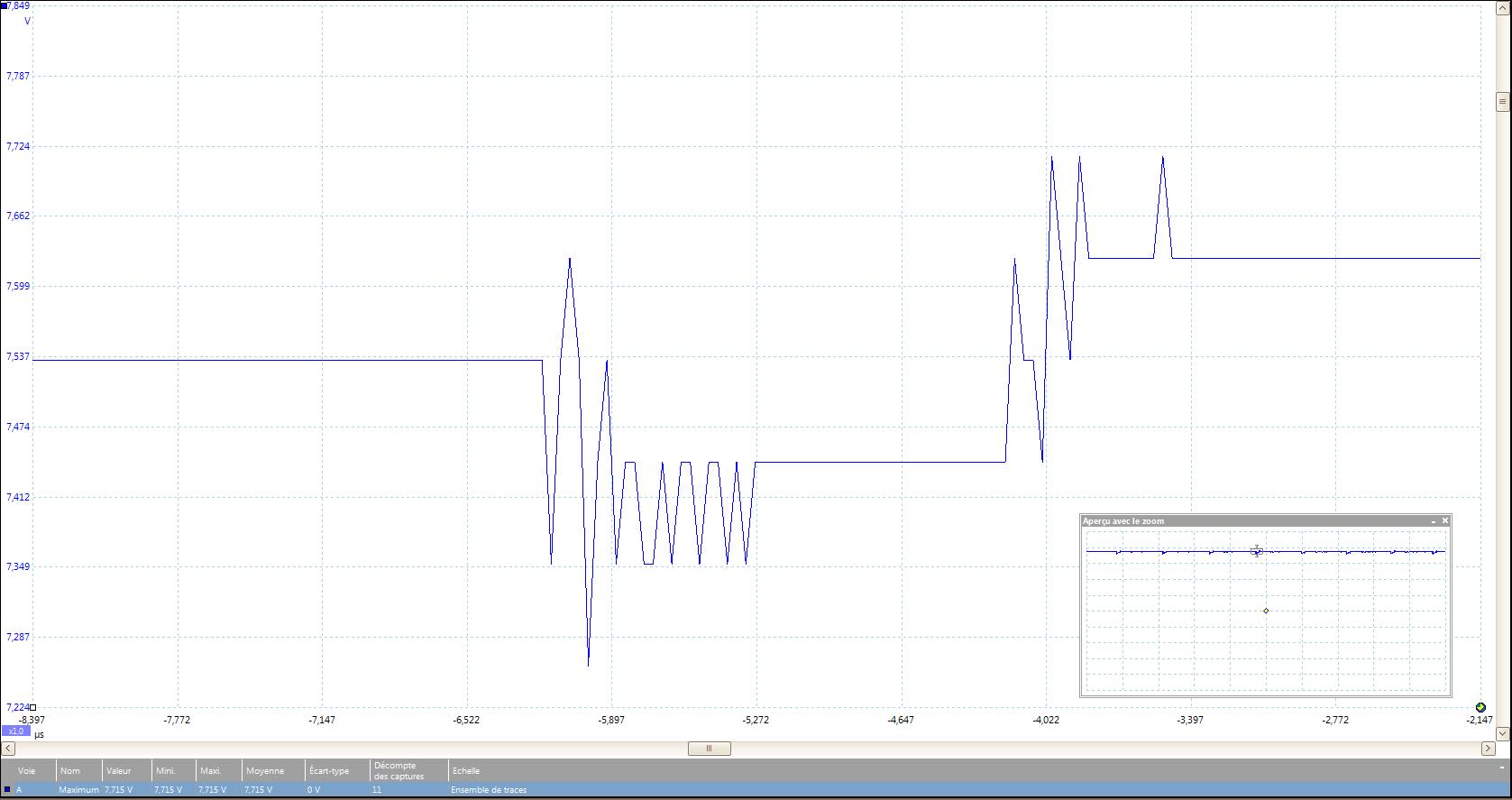Image resolution: width=1512 pixels, height=800 pixels.
Task: Close the Aperçu avec le zoom panel
Action: click(1445, 520)
